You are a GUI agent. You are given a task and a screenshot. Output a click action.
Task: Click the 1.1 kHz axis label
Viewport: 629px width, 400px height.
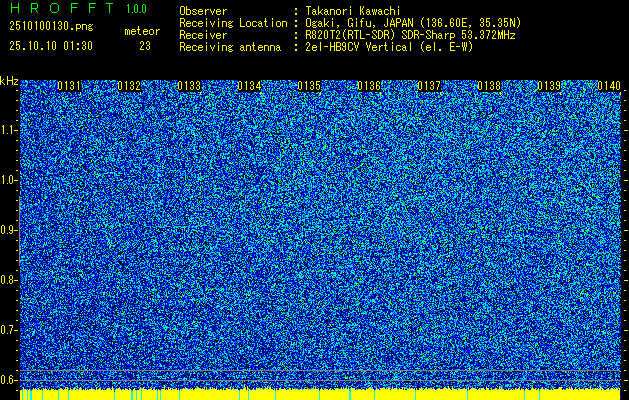tap(8, 130)
